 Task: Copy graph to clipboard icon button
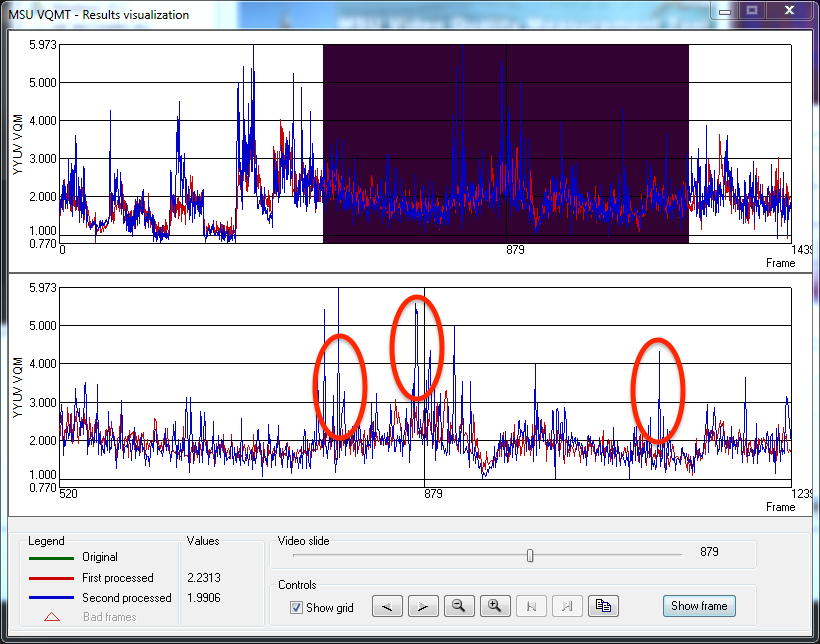click(x=603, y=606)
